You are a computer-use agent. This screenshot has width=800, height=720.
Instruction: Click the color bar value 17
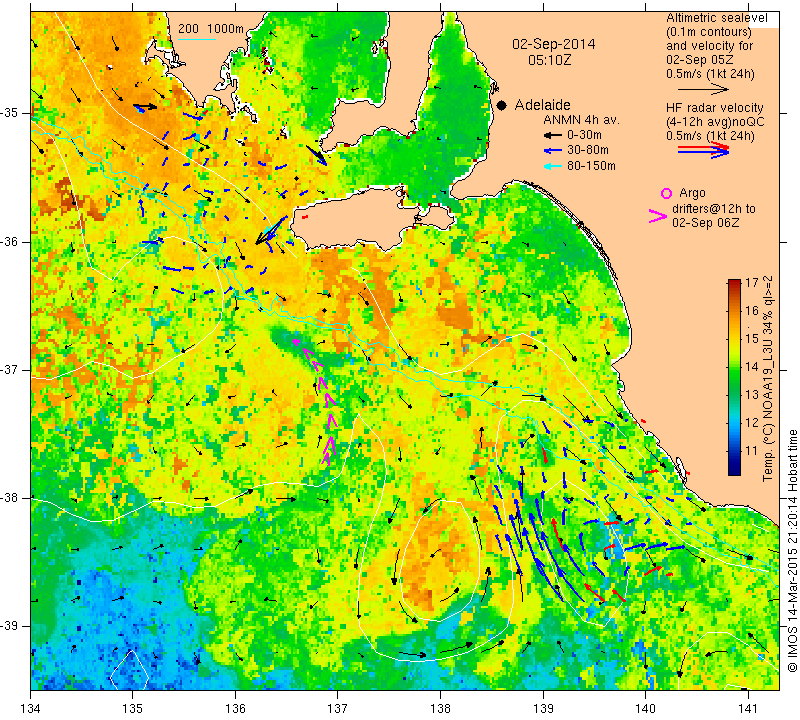pyautogui.click(x=751, y=283)
